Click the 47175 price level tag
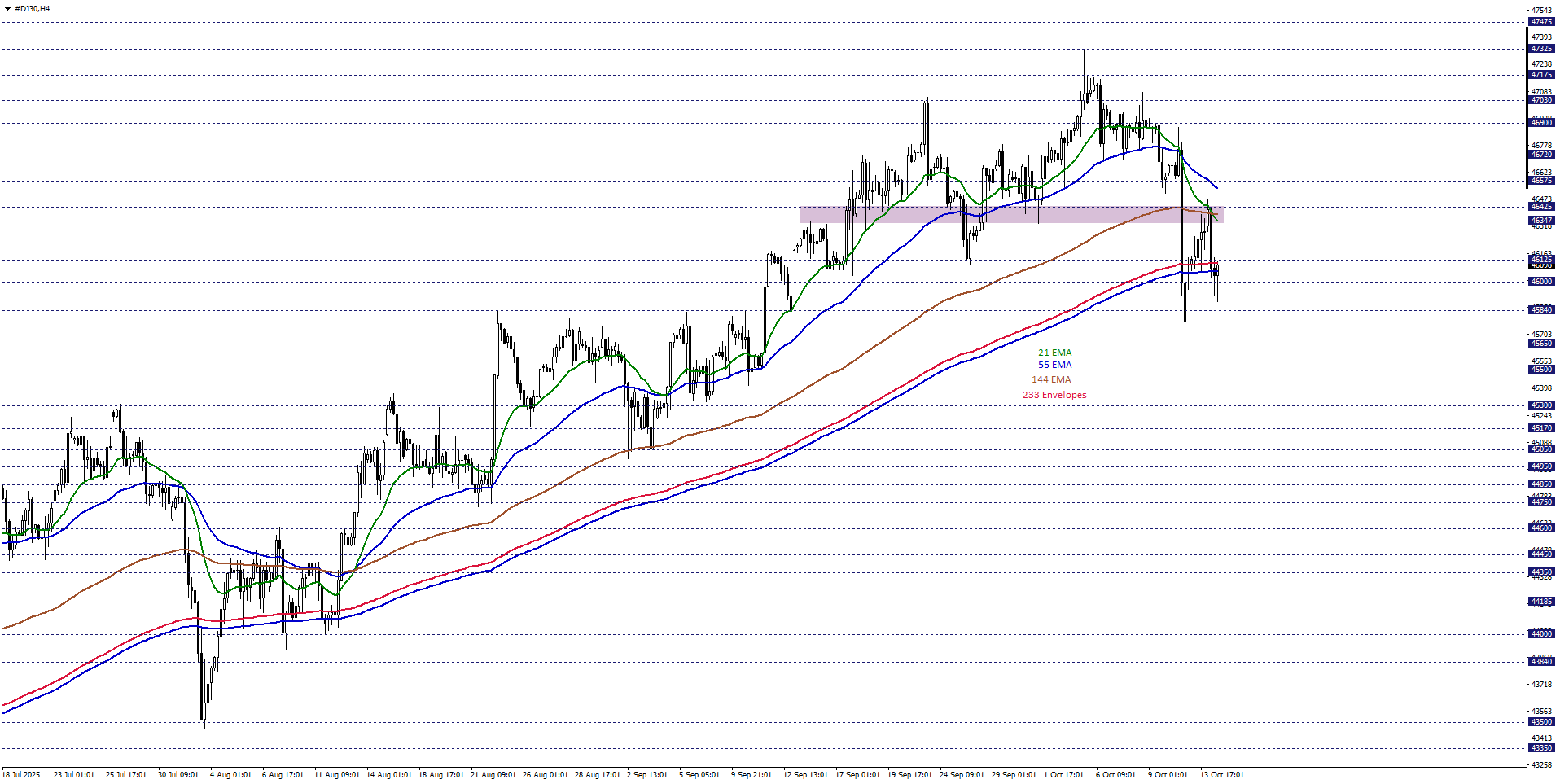The image size is (1560, 784). point(1541,75)
